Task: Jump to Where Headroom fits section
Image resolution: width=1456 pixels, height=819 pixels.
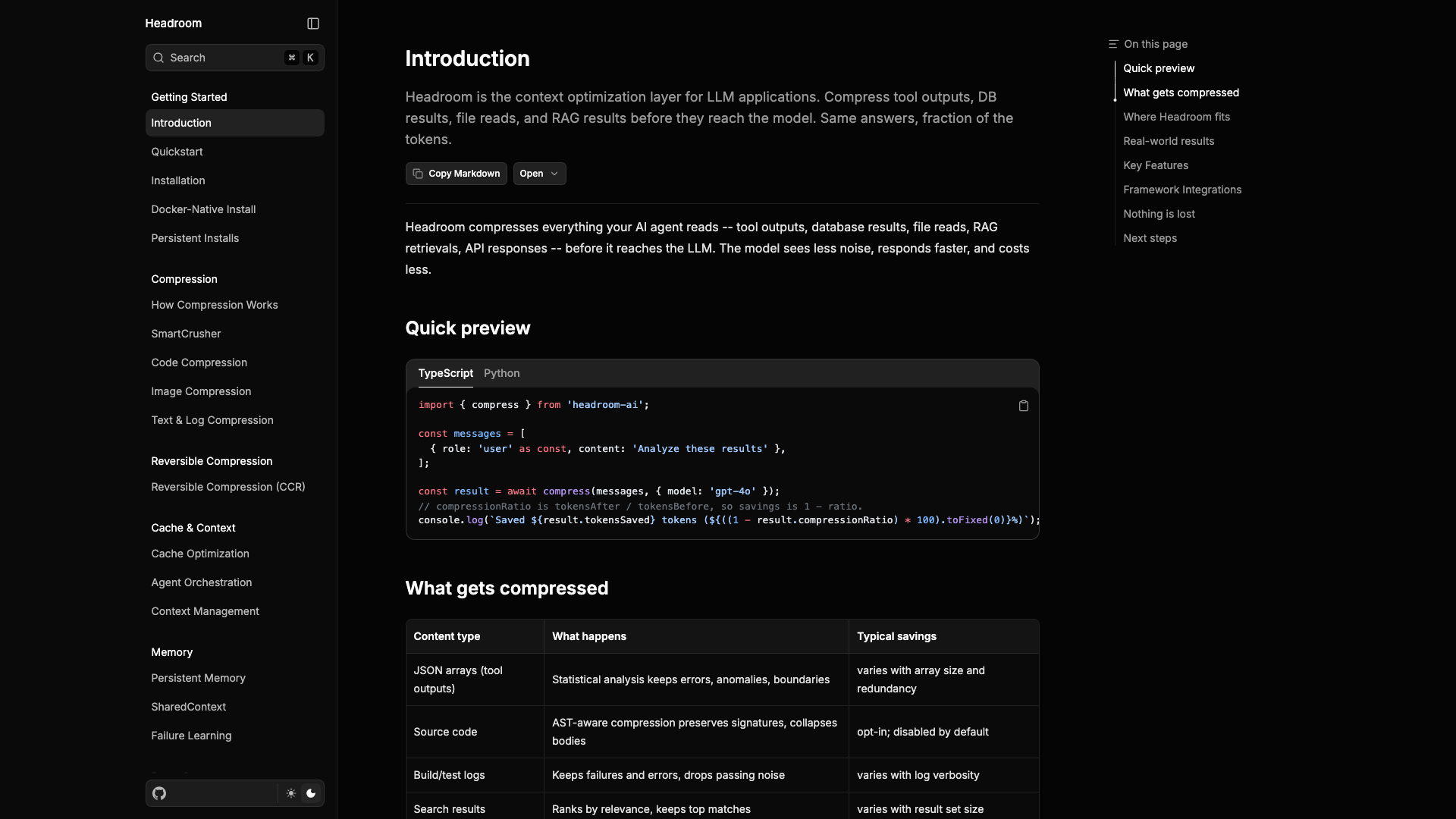Action: pyautogui.click(x=1176, y=117)
